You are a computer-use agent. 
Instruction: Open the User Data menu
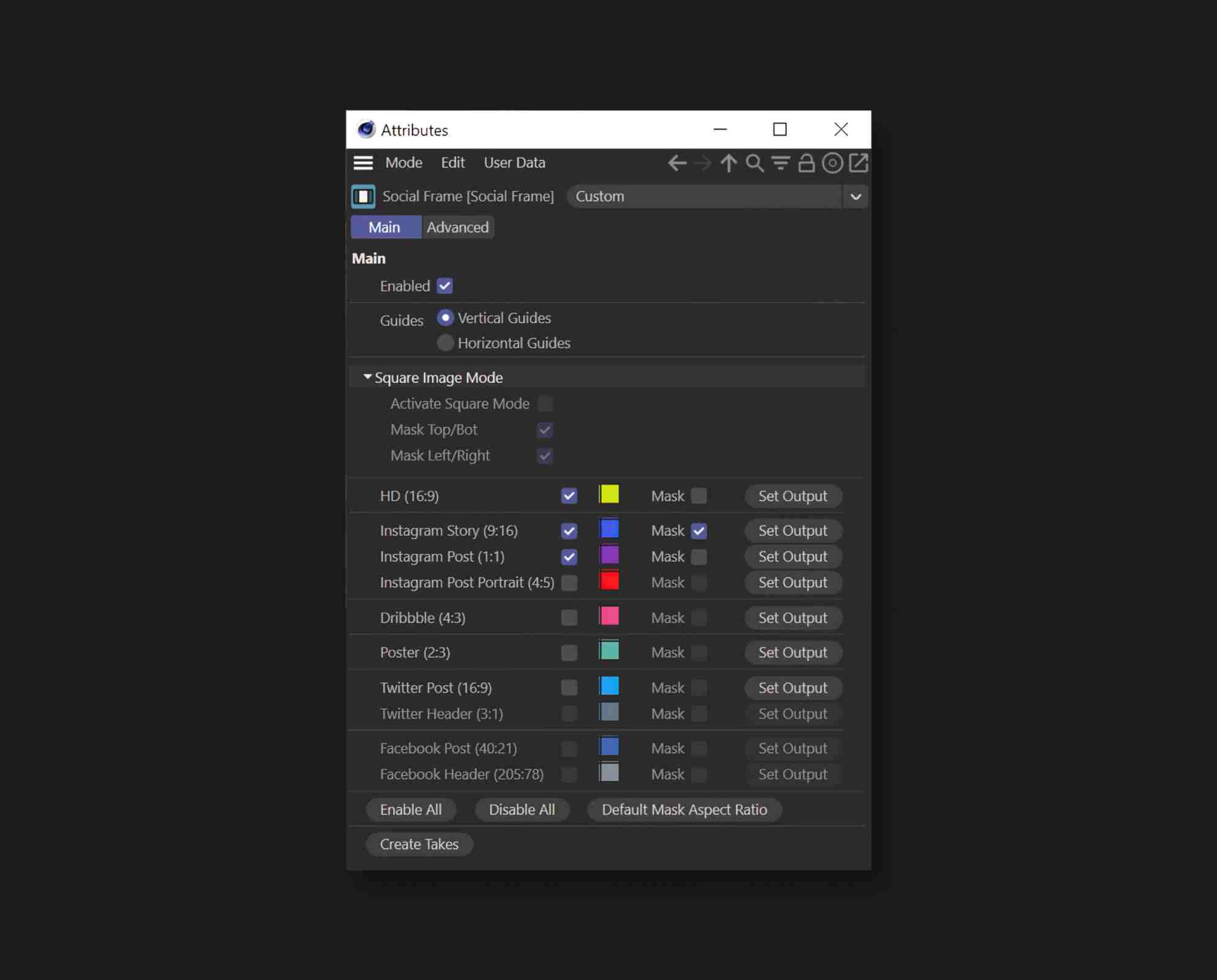pyautogui.click(x=514, y=162)
